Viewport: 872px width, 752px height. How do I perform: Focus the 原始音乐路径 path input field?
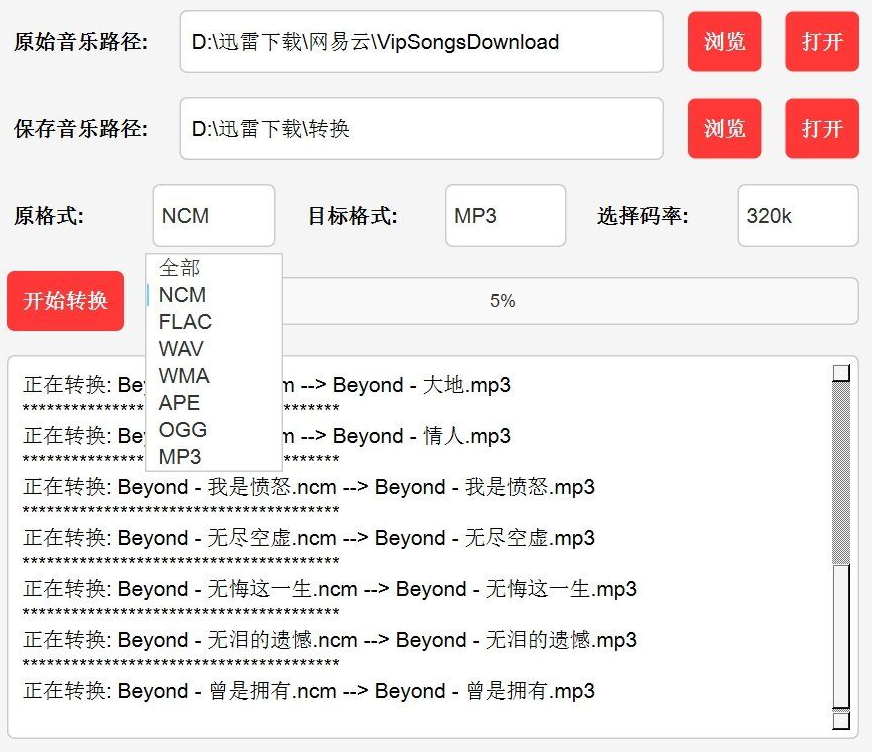pos(422,42)
